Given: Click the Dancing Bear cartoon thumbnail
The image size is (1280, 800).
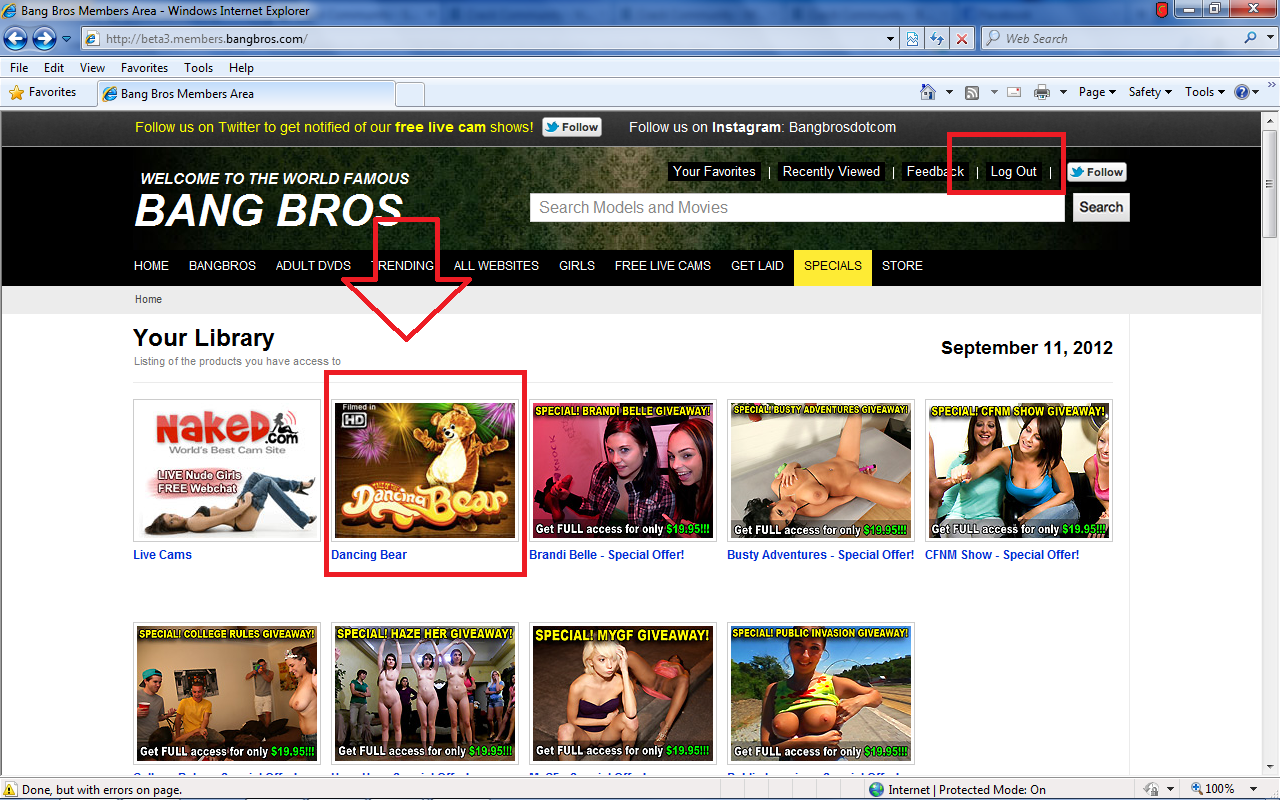Looking at the screenshot, I should (x=426, y=471).
